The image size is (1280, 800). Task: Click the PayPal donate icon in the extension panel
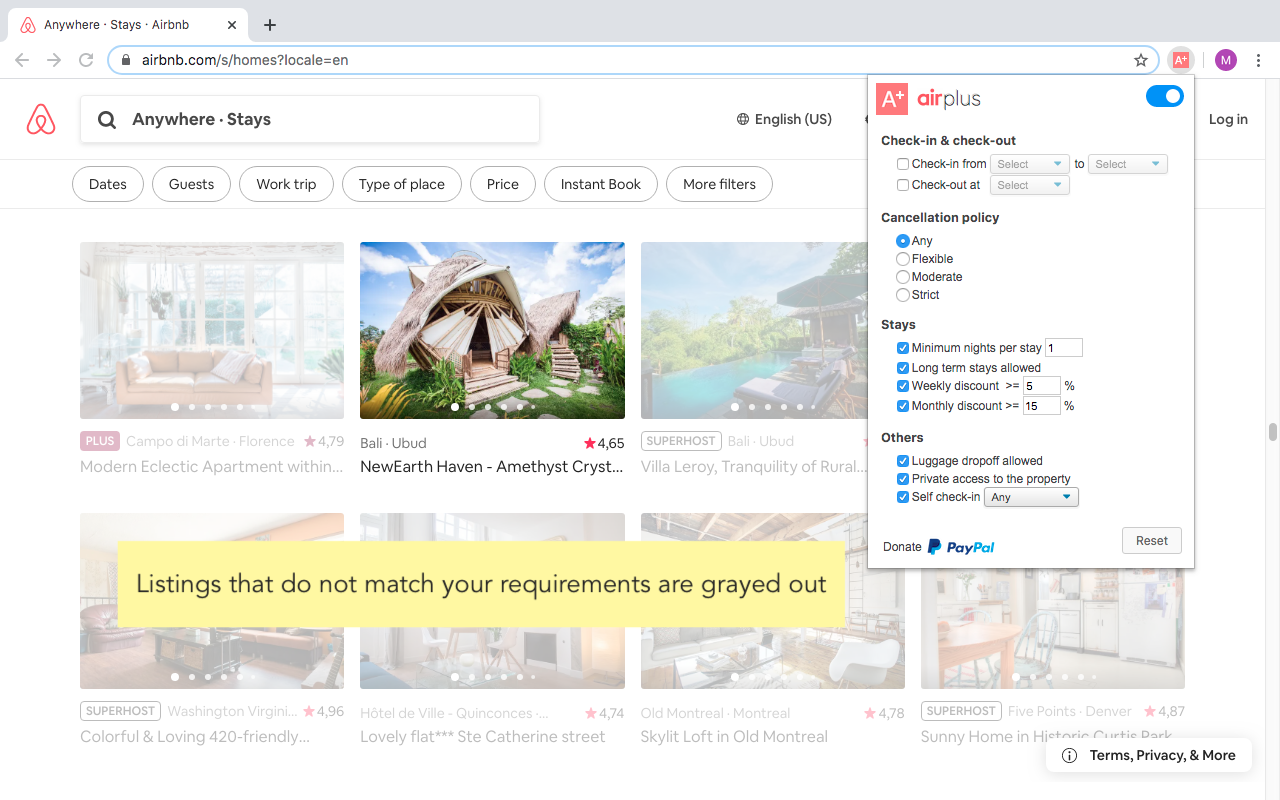pos(960,547)
